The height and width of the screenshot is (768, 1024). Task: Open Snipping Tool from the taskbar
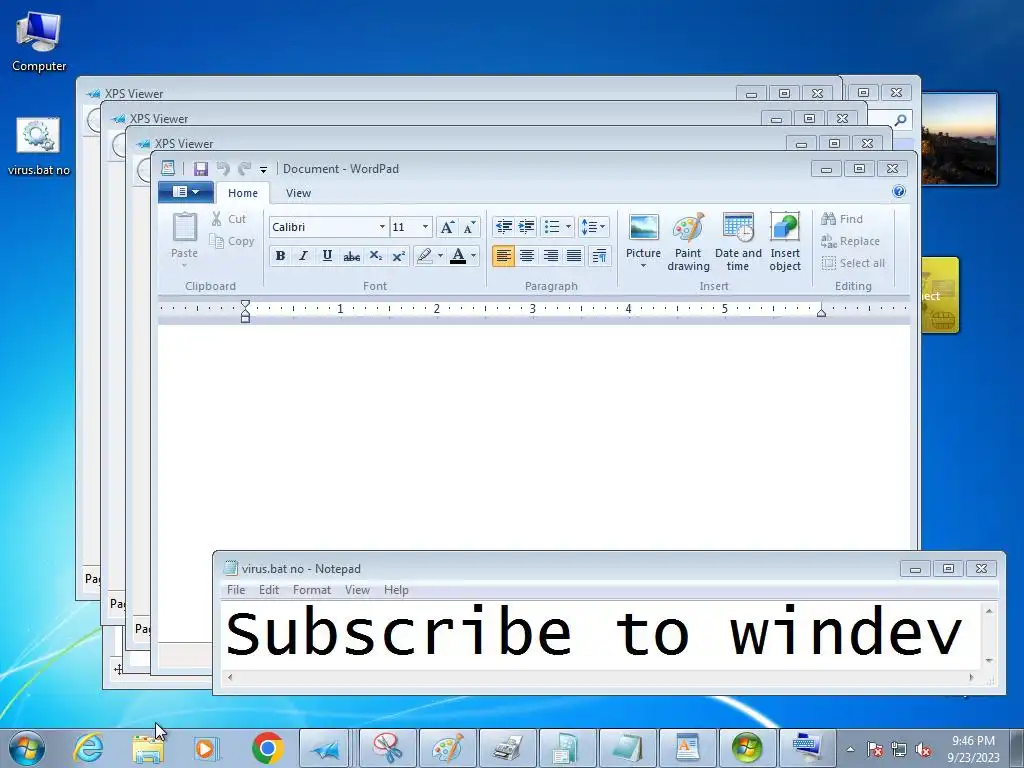click(388, 748)
